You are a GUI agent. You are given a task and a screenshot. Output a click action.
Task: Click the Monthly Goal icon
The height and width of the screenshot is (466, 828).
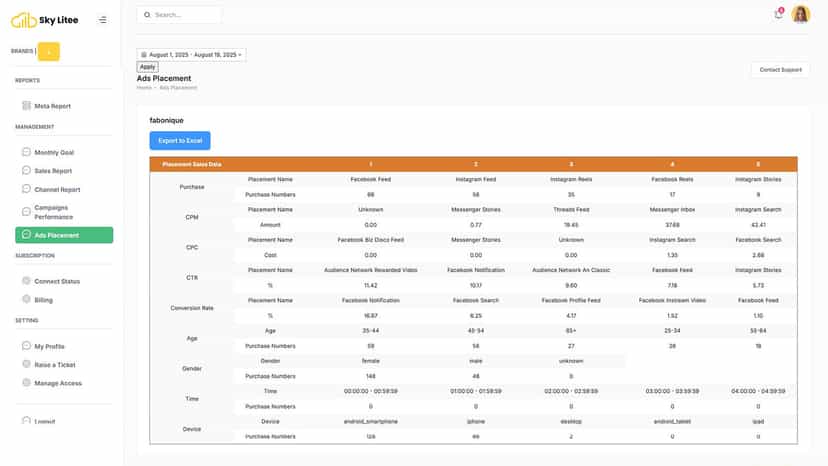26,152
